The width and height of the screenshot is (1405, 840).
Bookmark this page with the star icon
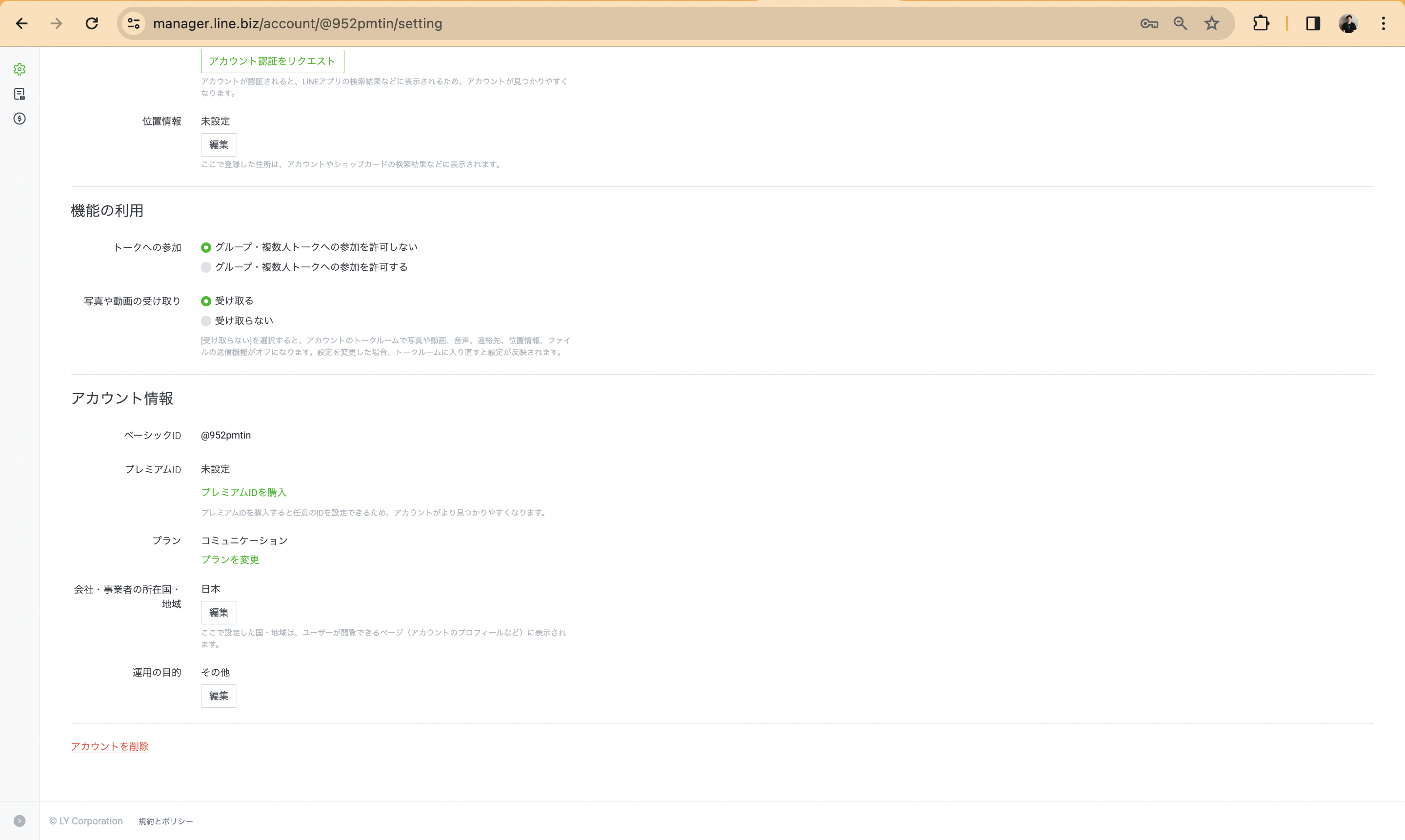1211,23
